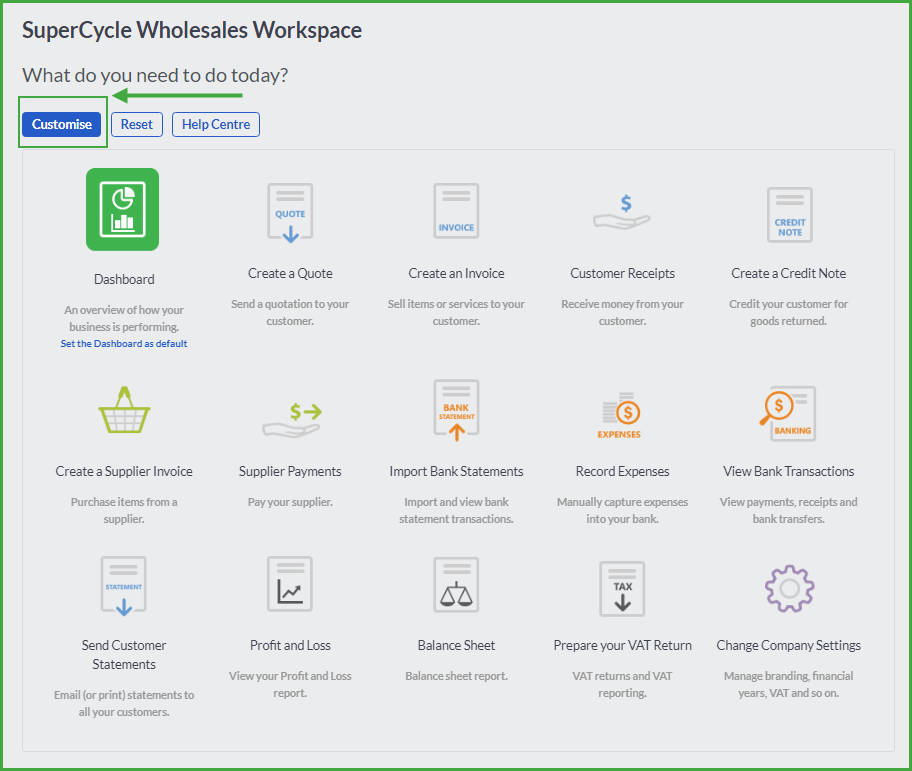Open the Profit and Loss chart icon
The height and width of the screenshot is (771, 912).
[x=290, y=584]
